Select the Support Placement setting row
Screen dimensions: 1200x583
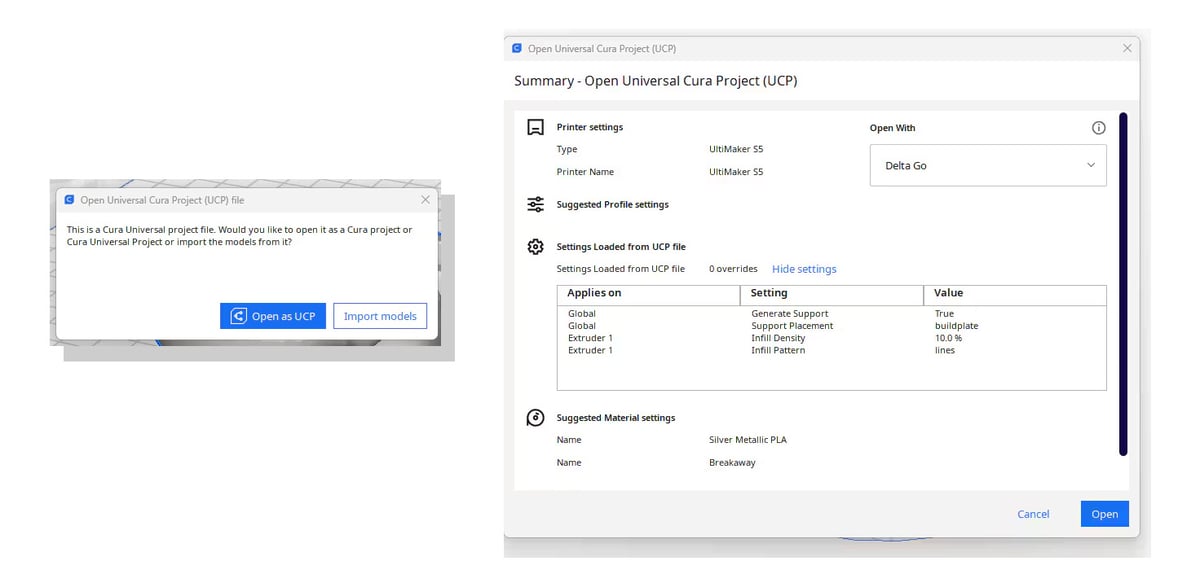click(831, 326)
